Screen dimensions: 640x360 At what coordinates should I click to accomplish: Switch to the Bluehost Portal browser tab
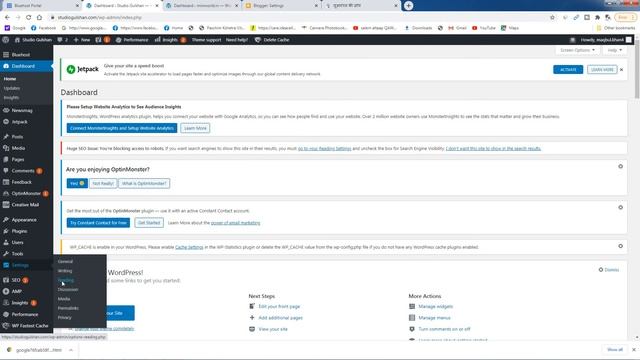[41, 6]
